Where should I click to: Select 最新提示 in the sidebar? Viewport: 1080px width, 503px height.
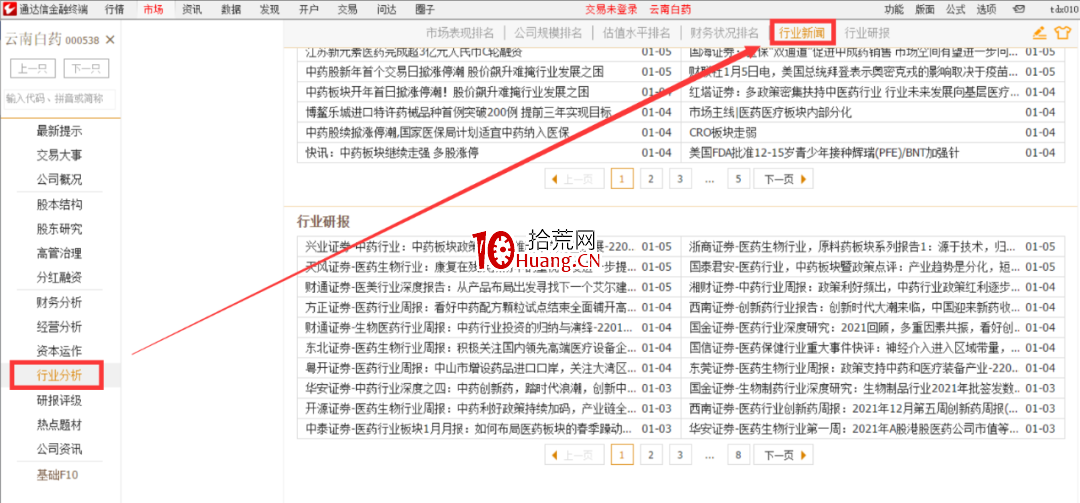tap(59, 131)
